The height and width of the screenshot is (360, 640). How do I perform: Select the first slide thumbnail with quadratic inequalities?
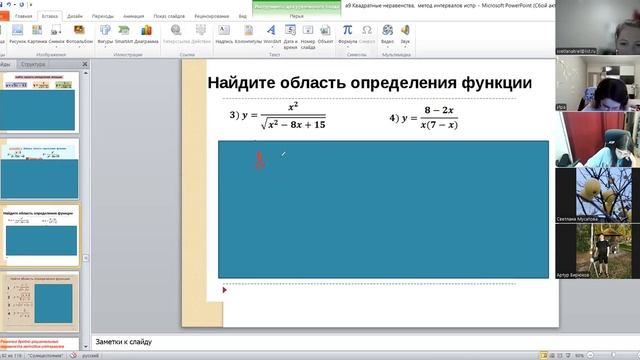point(39,102)
